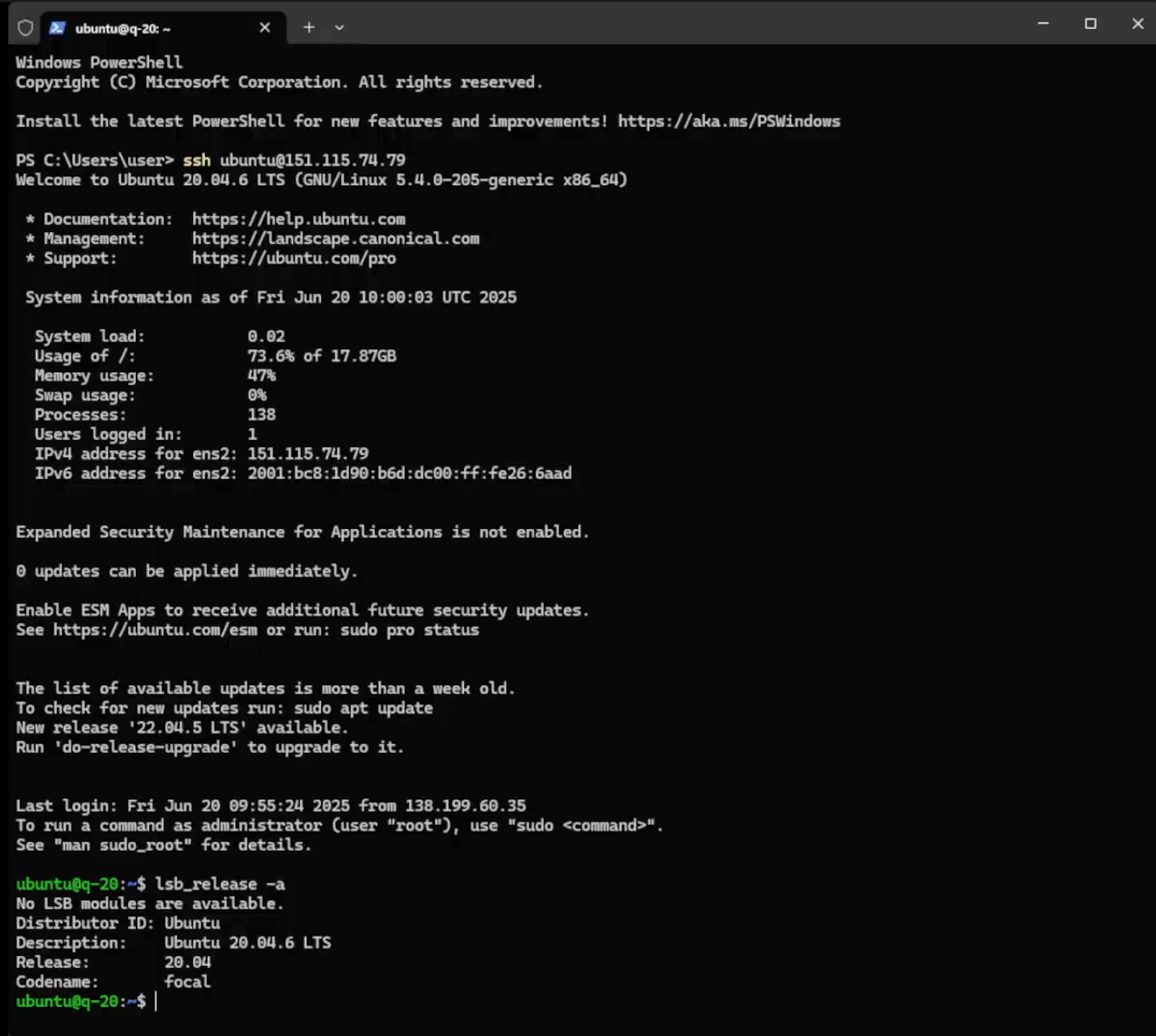
Task: Click the 'do-release-upgrade' text
Action: click(146, 747)
